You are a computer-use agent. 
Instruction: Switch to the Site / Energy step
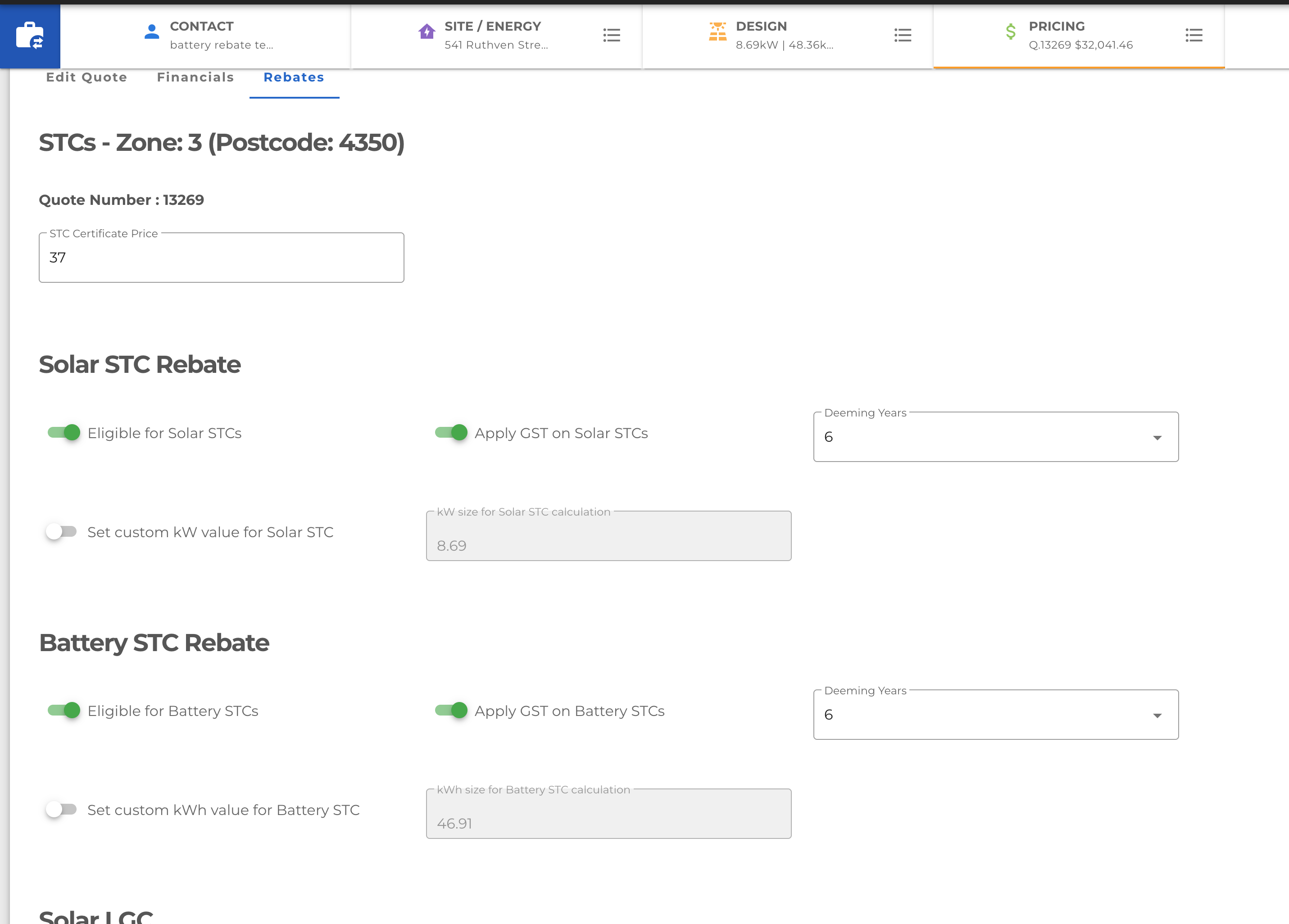[497, 36]
